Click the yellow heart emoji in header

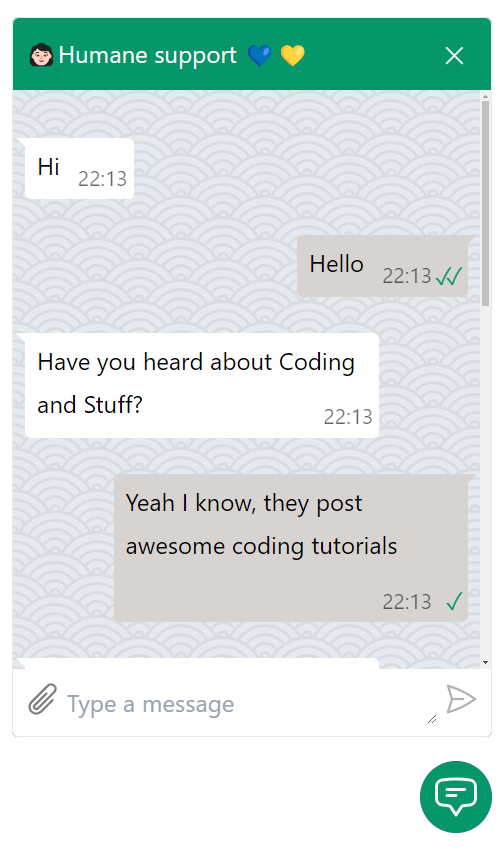293,55
